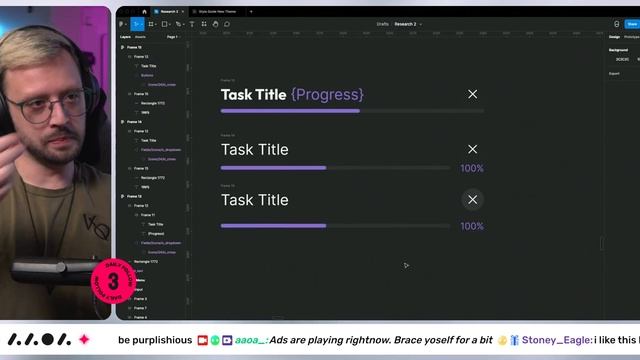Go to the Figma Home icon

point(144,11)
